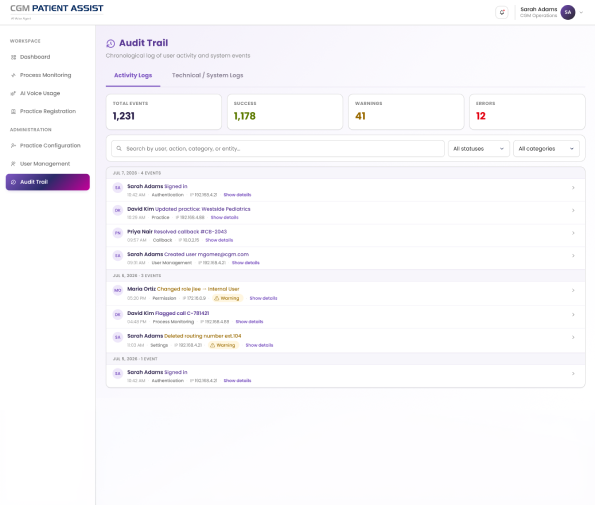Expand the David Kim Updated practice row chevron
The width and height of the screenshot is (595, 505).
coord(573,210)
